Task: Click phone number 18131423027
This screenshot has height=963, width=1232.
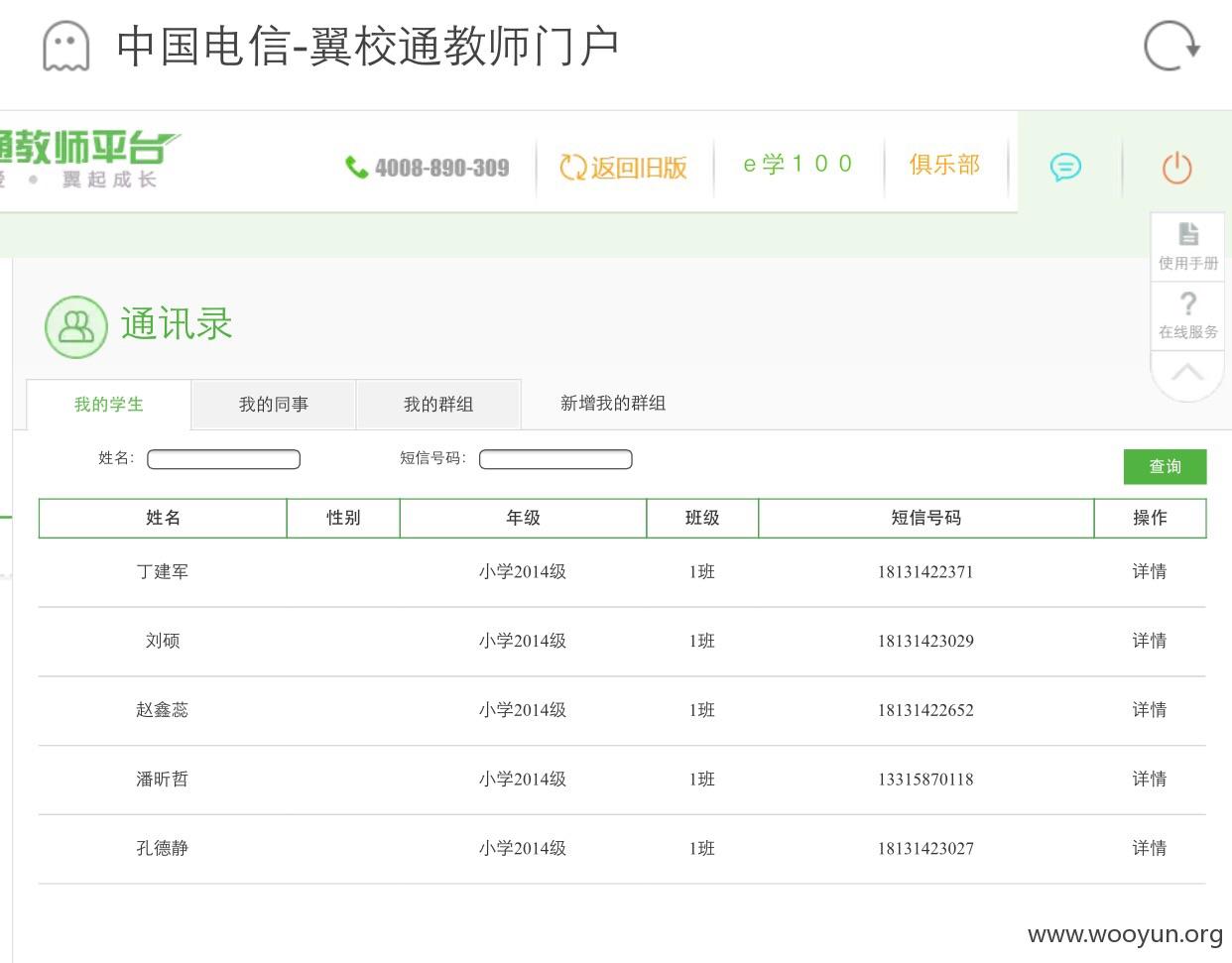Action: (925, 849)
